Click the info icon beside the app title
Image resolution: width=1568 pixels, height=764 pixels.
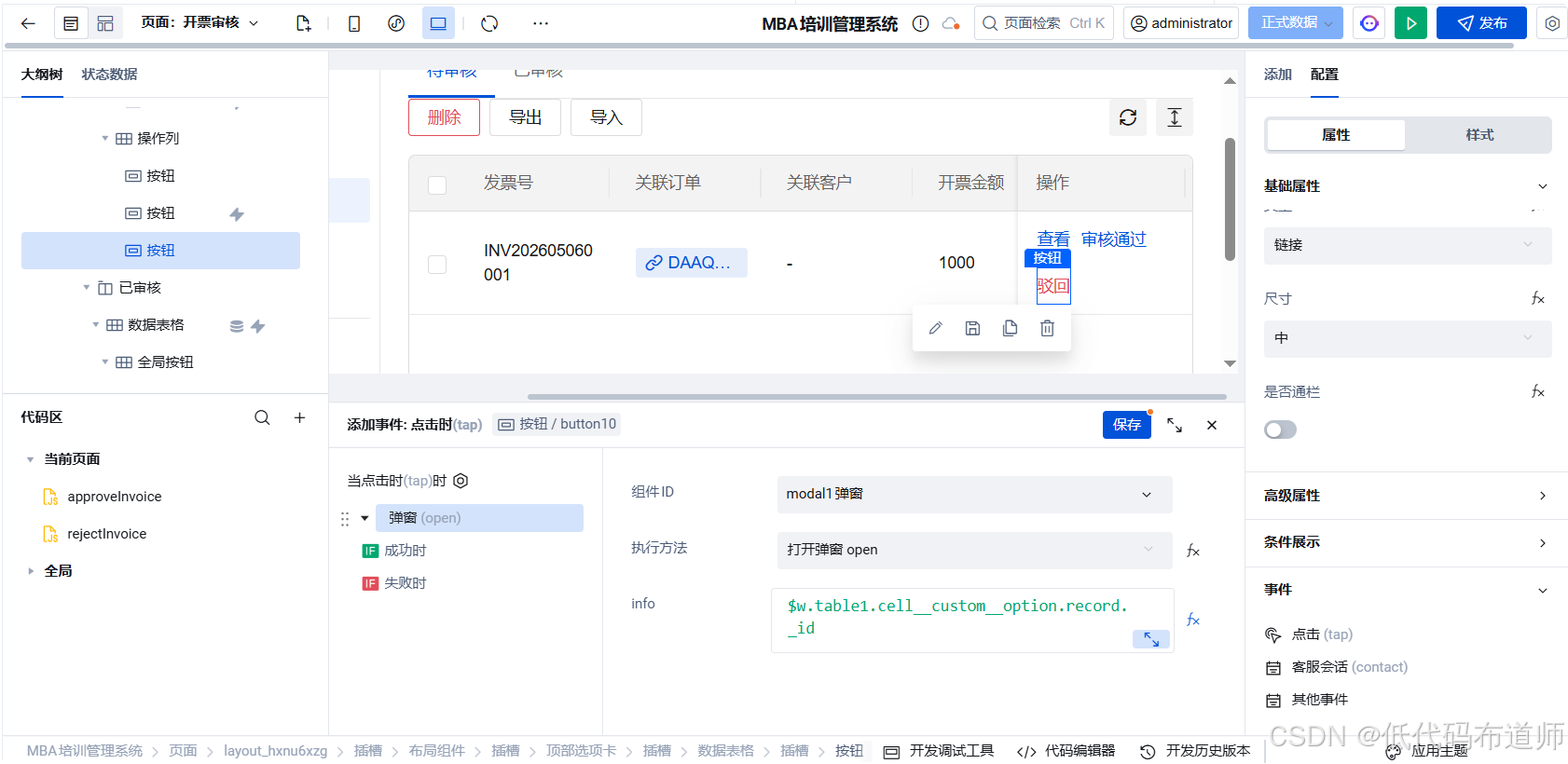(x=920, y=23)
